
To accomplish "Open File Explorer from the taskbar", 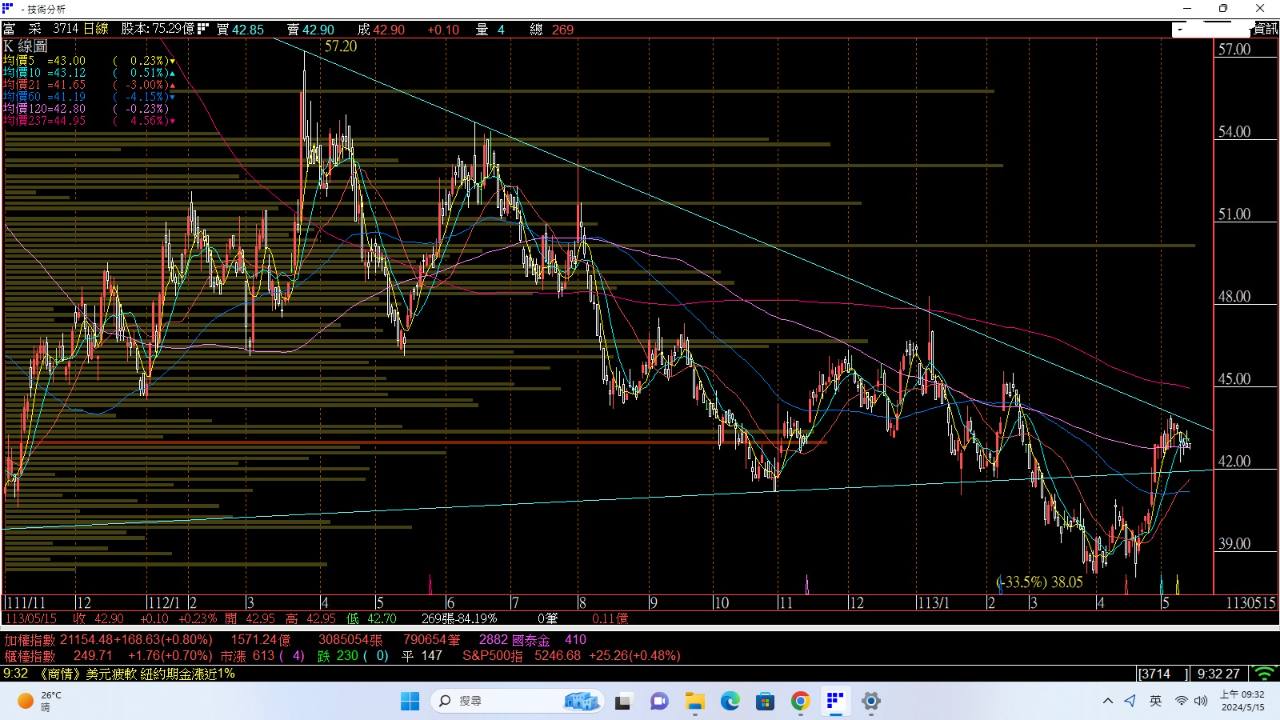I will (x=624, y=701).
